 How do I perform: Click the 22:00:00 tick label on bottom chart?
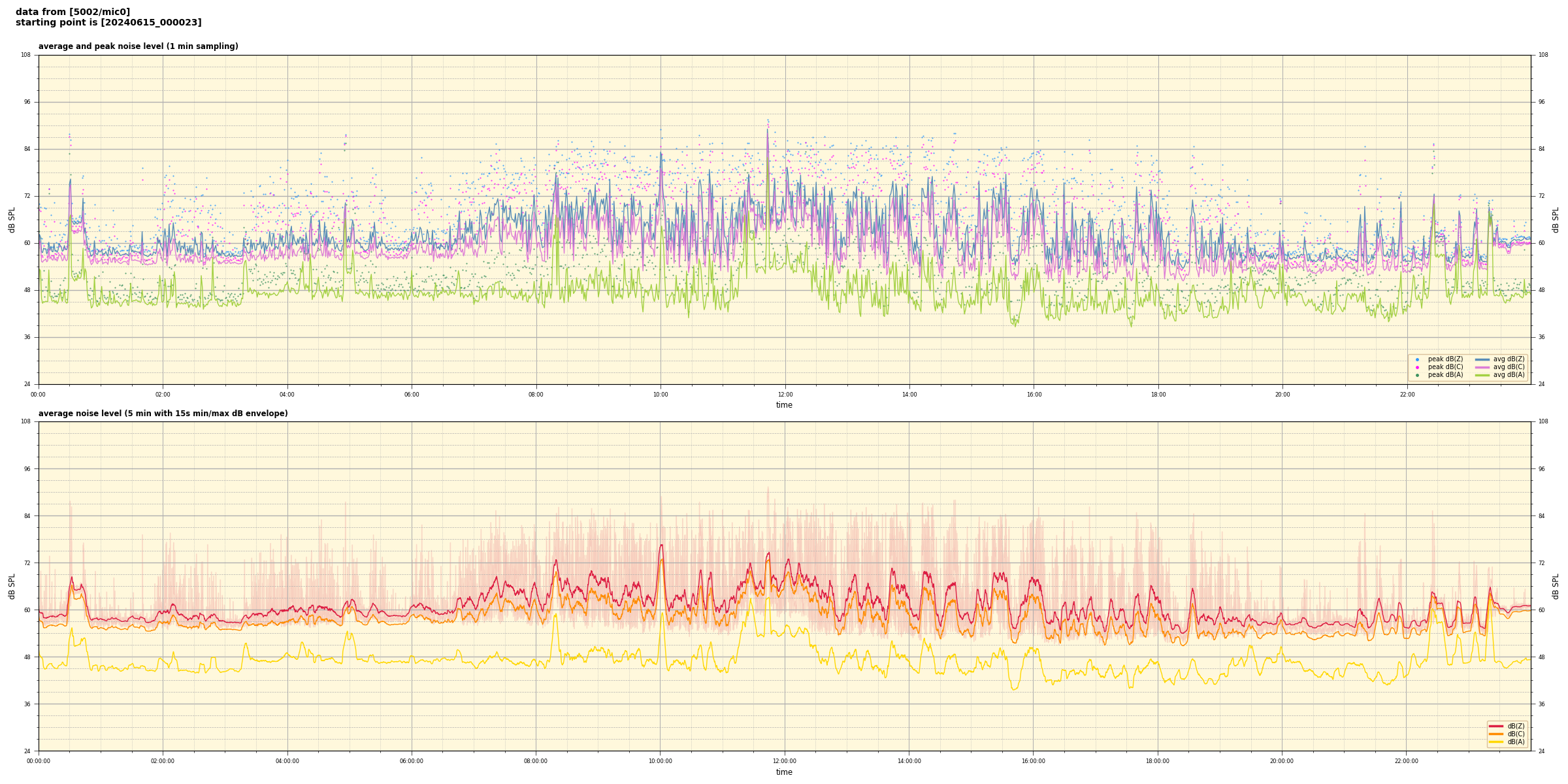pos(1406,761)
